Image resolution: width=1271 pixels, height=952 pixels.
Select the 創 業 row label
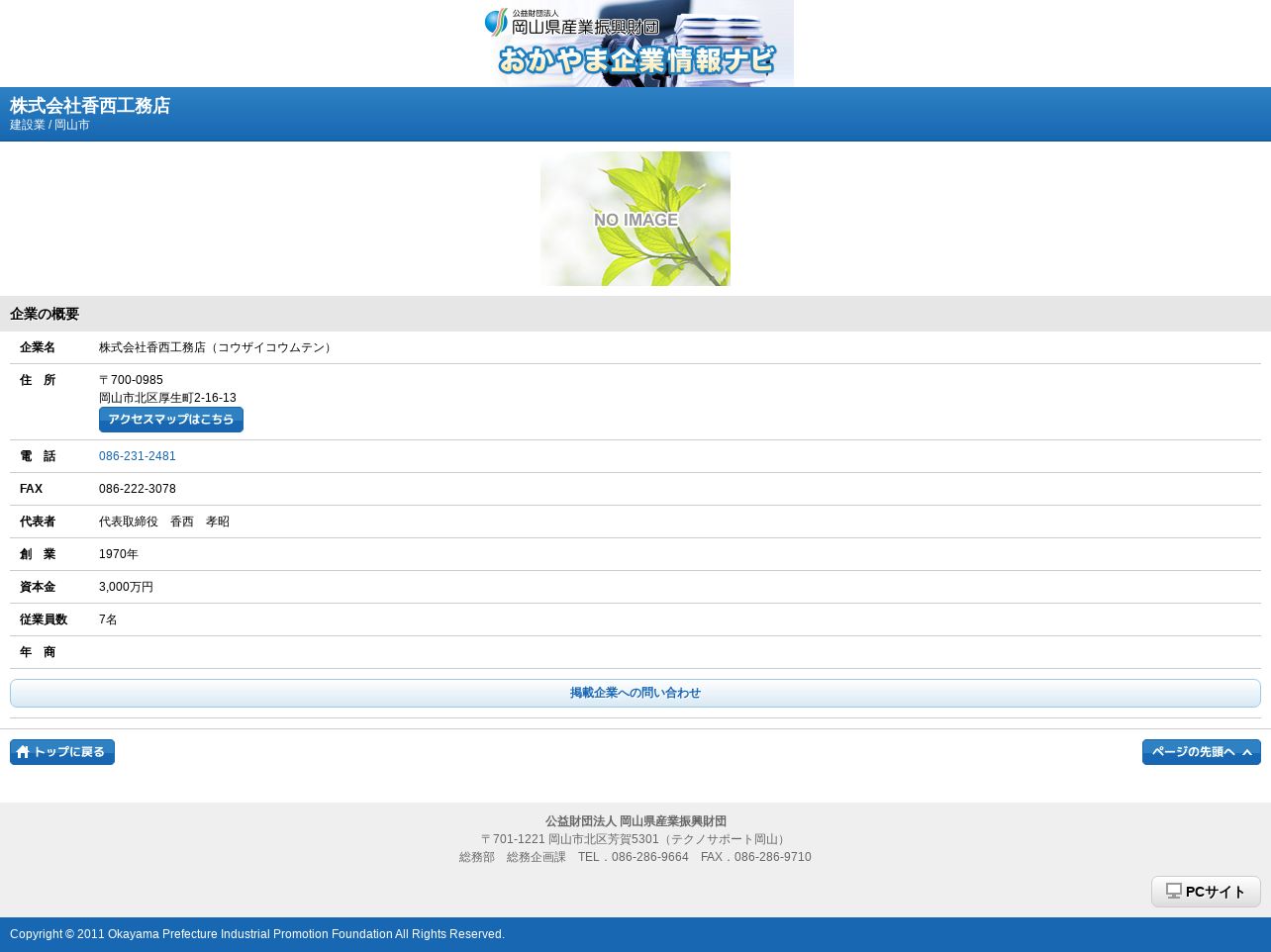pyautogui.click(x=38, y=554)
